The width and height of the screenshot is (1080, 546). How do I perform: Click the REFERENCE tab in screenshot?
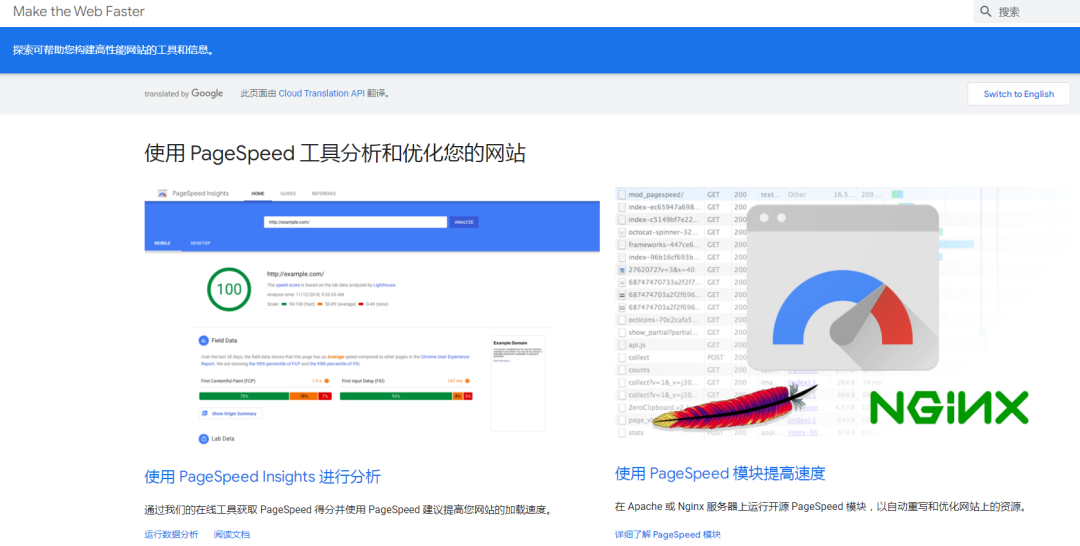pos(324,193)
